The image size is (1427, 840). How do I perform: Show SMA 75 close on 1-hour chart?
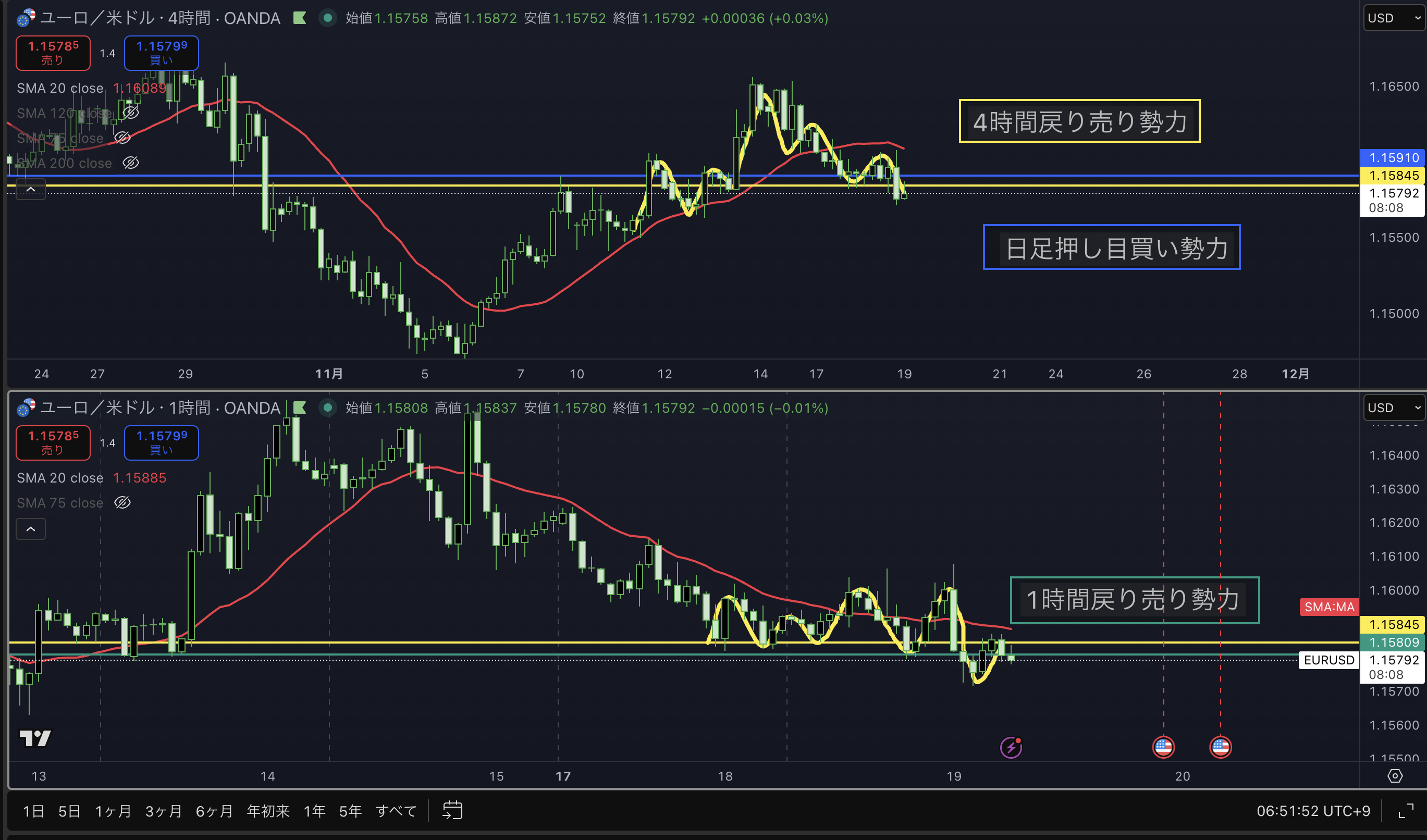(122, 503)
